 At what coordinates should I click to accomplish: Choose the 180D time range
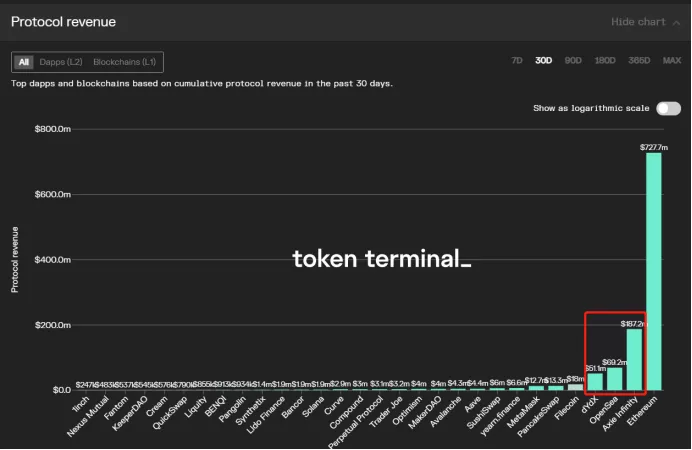click(x=605, y=60)
